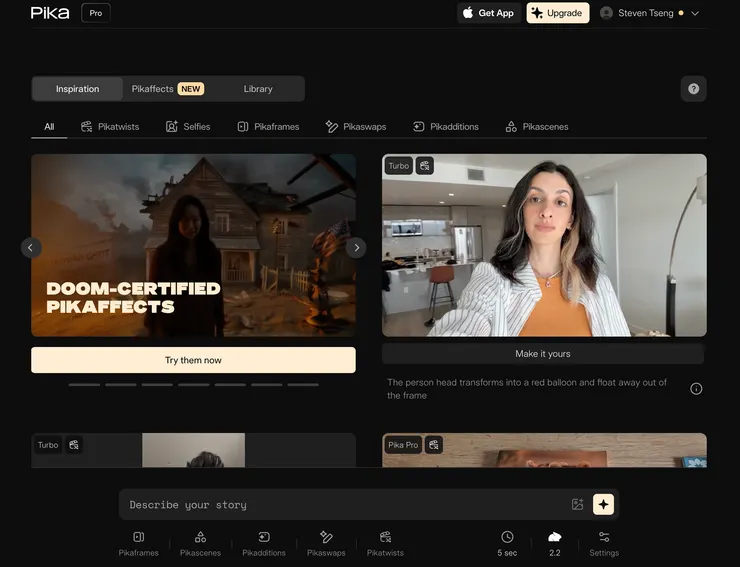740x567 pixels.
Task: Open the Pikaffects NEW tab
Action: (168, 89)
